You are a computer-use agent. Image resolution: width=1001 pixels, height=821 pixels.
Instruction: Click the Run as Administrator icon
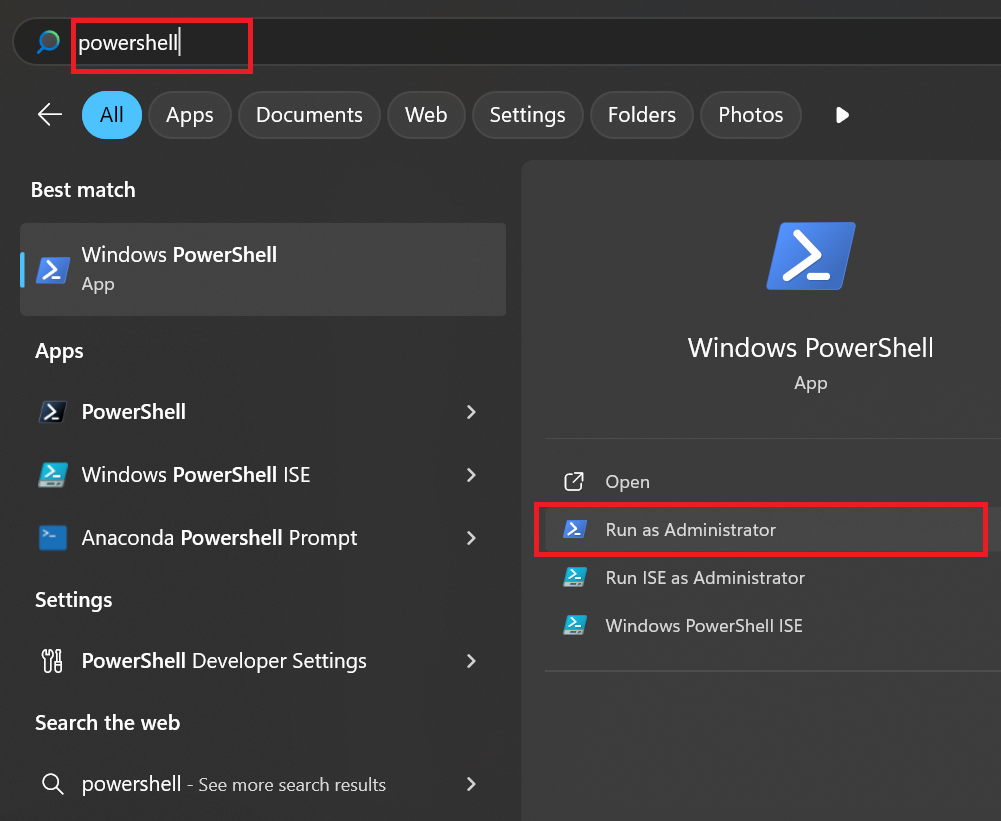[x=575, y=529]
